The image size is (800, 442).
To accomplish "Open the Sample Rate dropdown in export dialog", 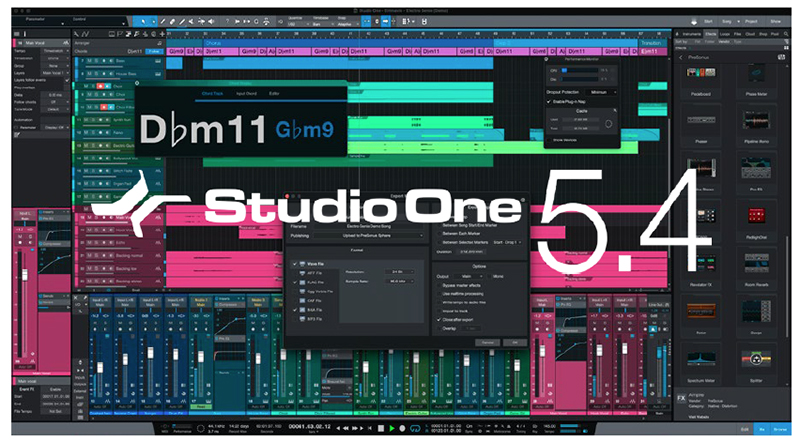I will coord(400,281).
